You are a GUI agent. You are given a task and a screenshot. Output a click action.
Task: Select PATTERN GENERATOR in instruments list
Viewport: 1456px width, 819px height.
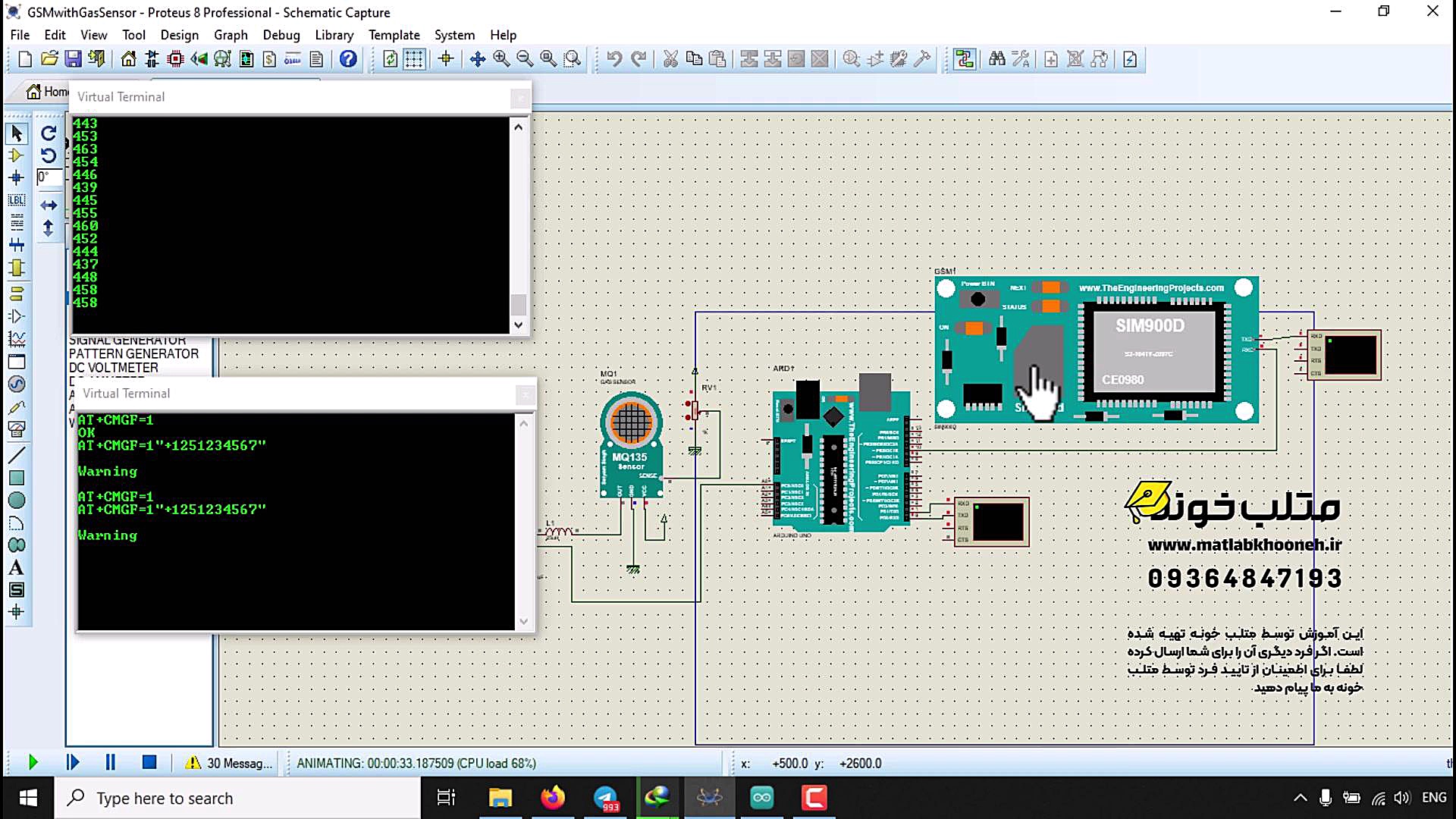134,354
